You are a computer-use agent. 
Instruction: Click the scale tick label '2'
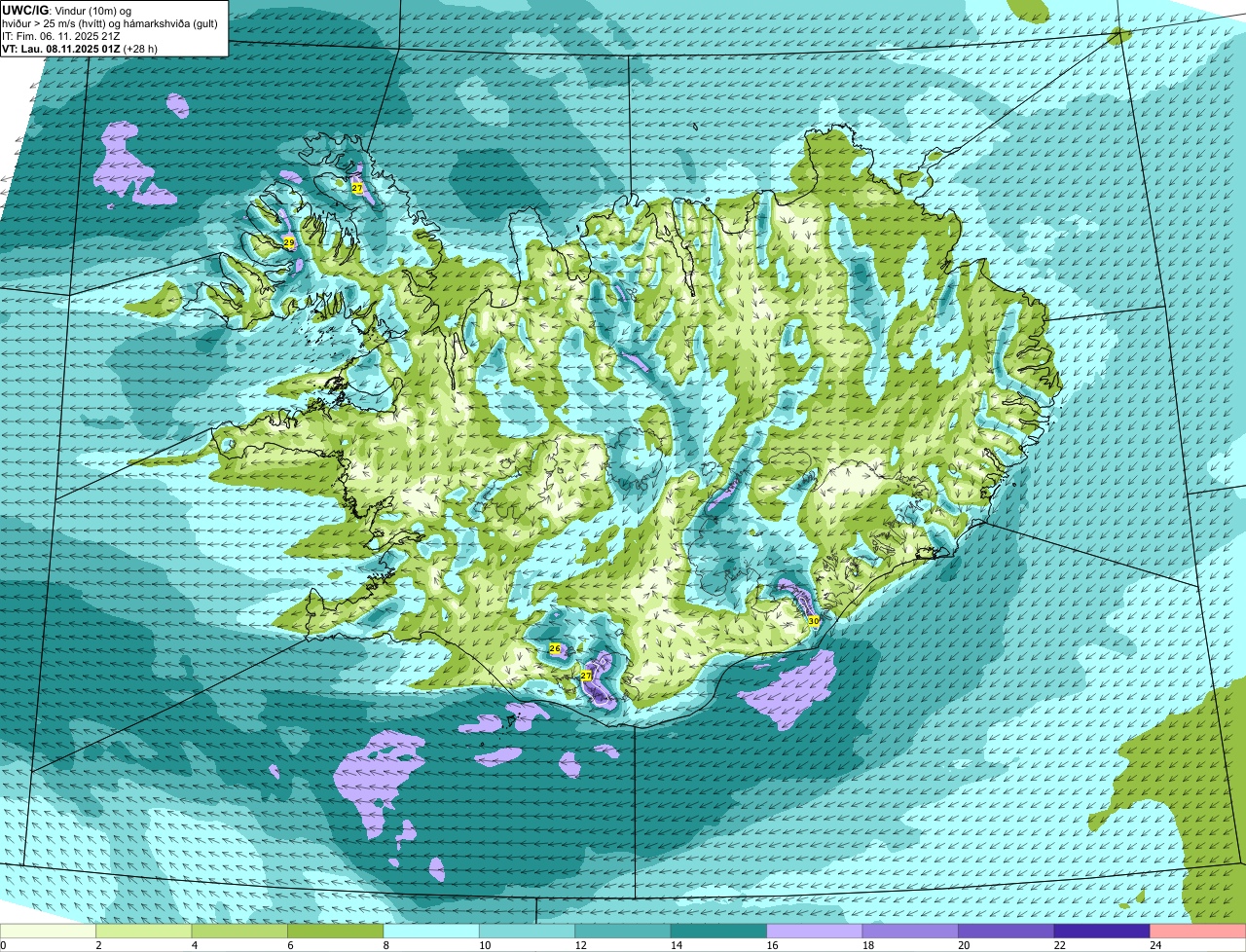[x=98, y=945]
